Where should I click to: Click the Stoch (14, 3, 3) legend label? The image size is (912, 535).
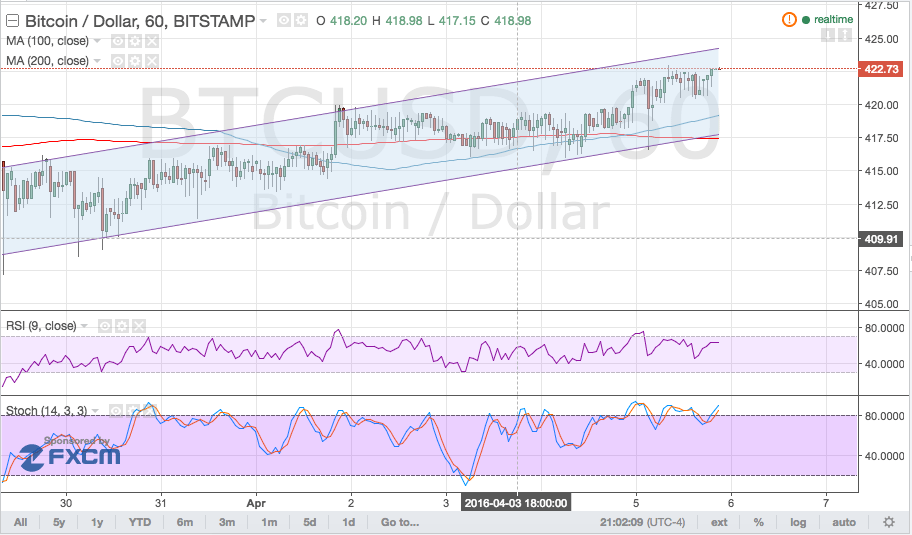click(x=47, y=411)
